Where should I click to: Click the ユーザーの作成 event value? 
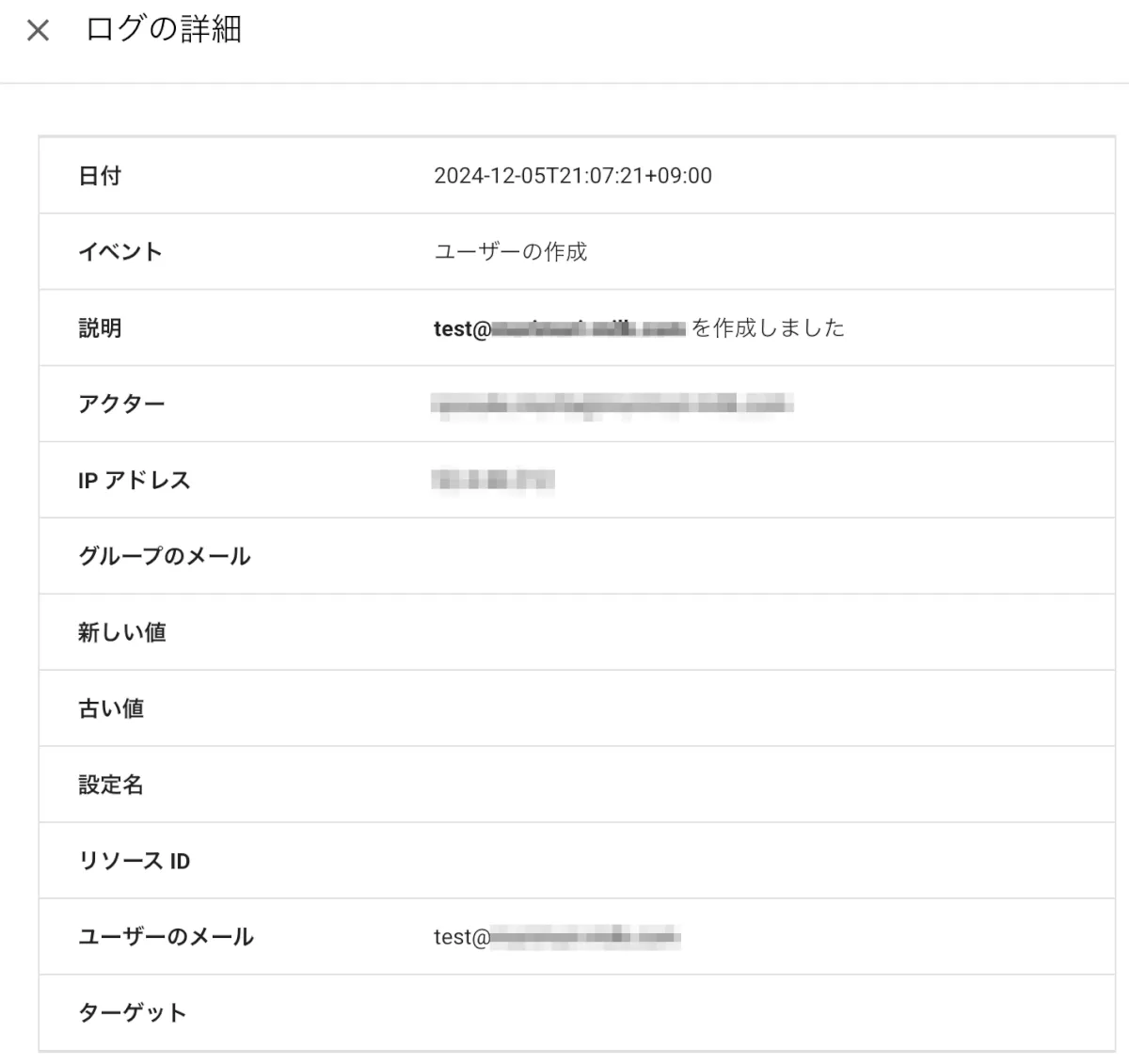pos(510,252)
